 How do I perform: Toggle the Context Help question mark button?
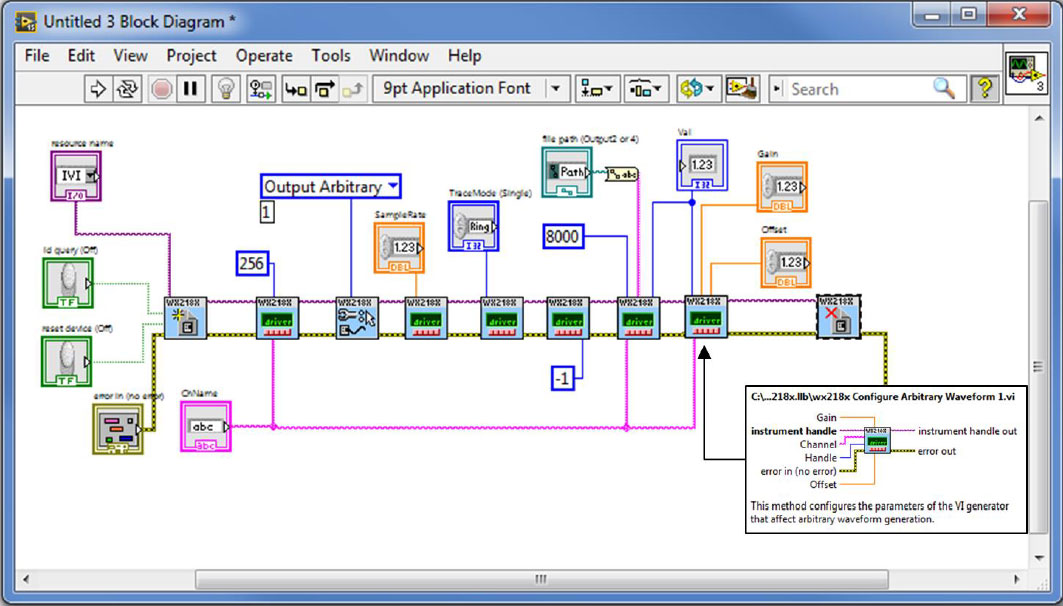click(x=984, y=89)
